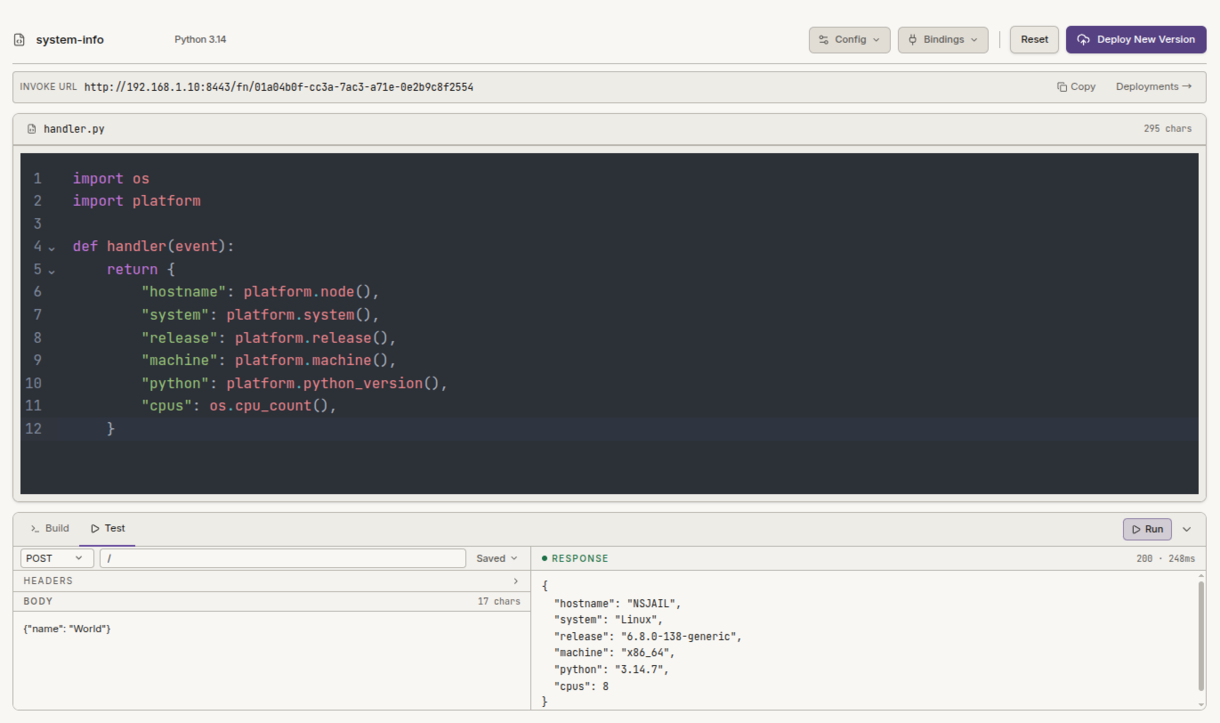Click the request path input field

click(x=283, y=558)
